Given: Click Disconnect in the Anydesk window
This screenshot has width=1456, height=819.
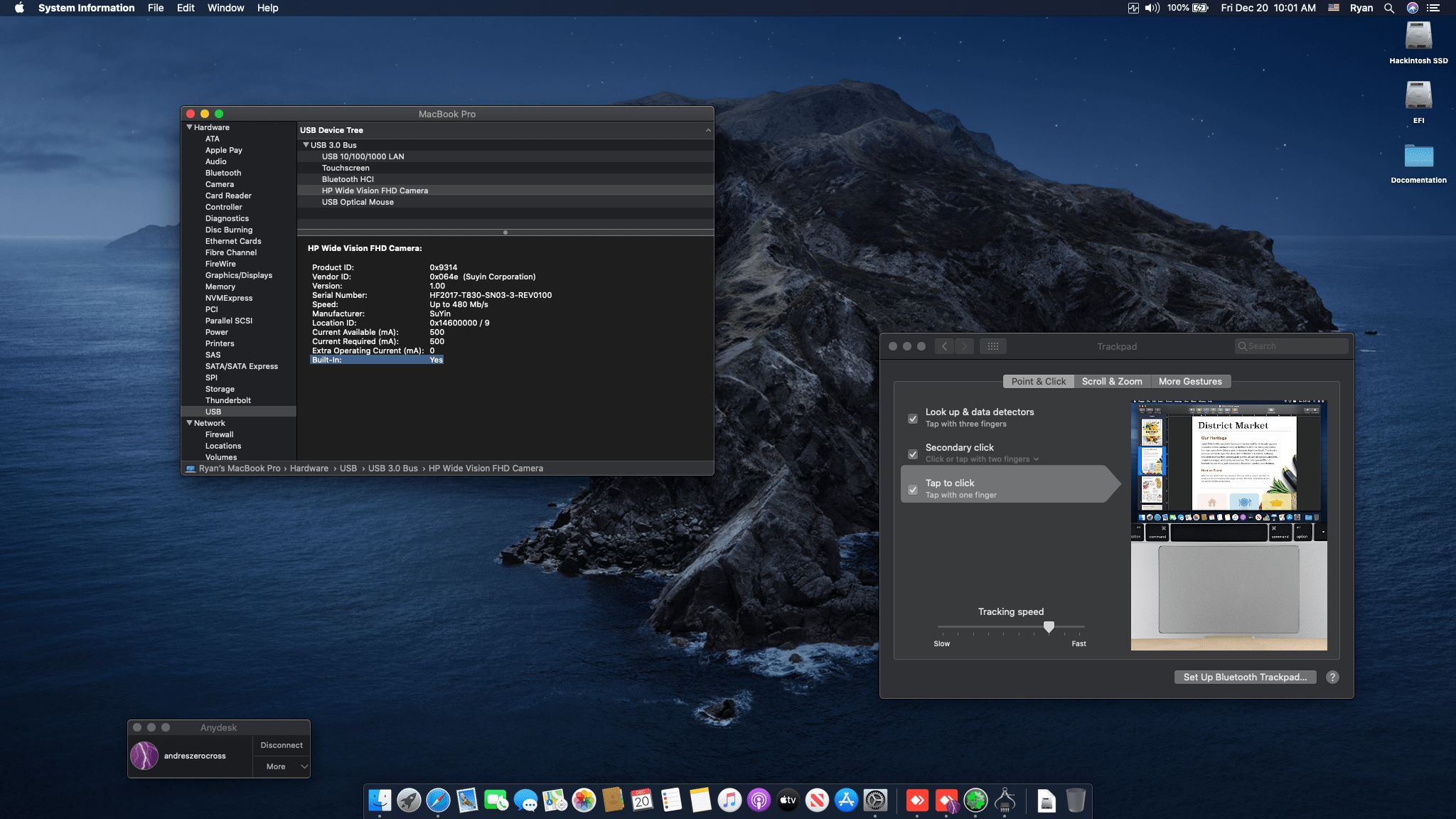Looking at the screenshot, I should [x=282, y=745].
